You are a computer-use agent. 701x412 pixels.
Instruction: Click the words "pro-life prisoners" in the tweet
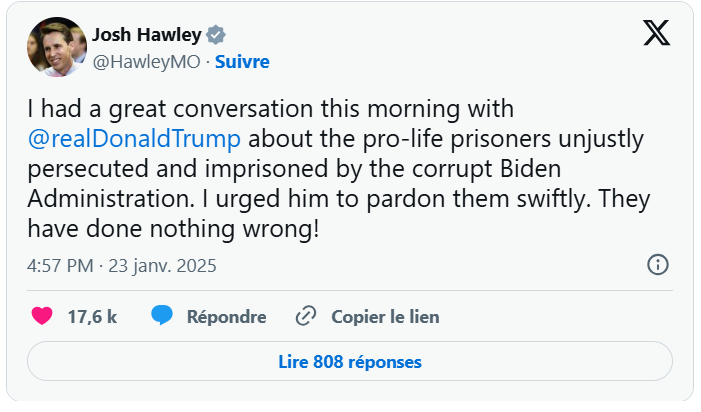[x=420, y=137]
